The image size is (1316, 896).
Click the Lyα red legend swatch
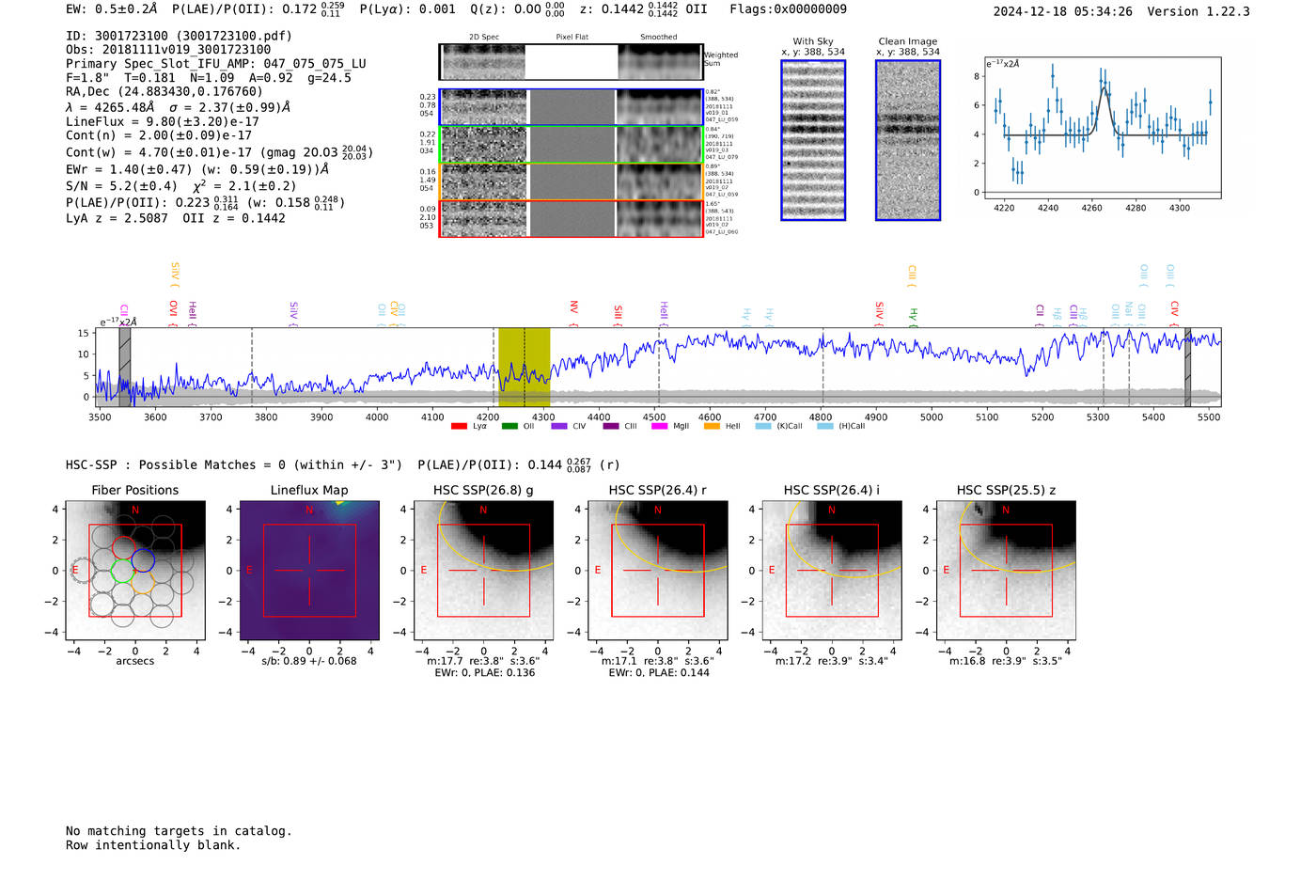(x=459, y=426)
